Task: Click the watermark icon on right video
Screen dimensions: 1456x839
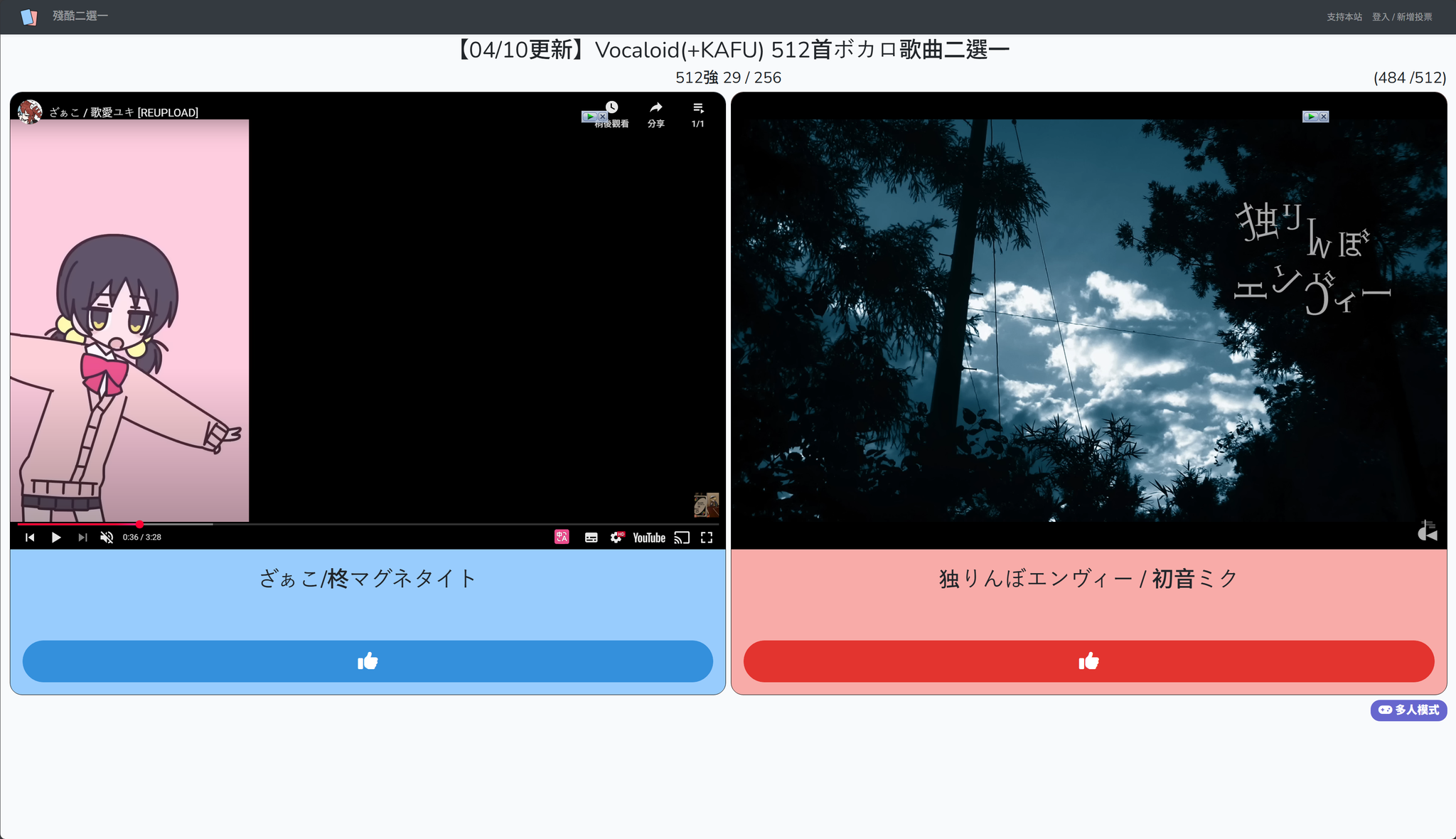Action: point(1427,530)
